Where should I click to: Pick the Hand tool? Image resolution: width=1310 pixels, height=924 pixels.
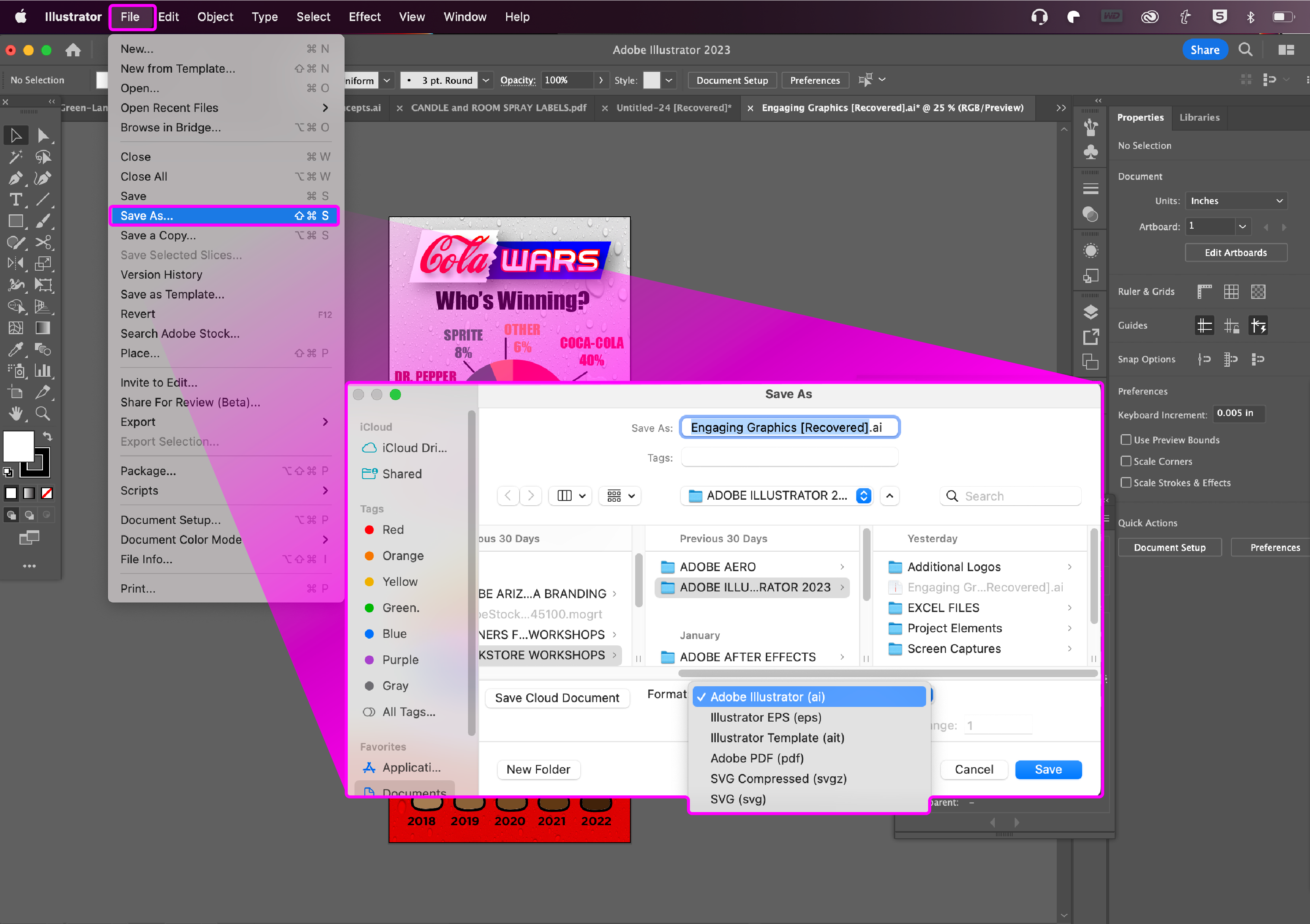click(x=15, y=413)
